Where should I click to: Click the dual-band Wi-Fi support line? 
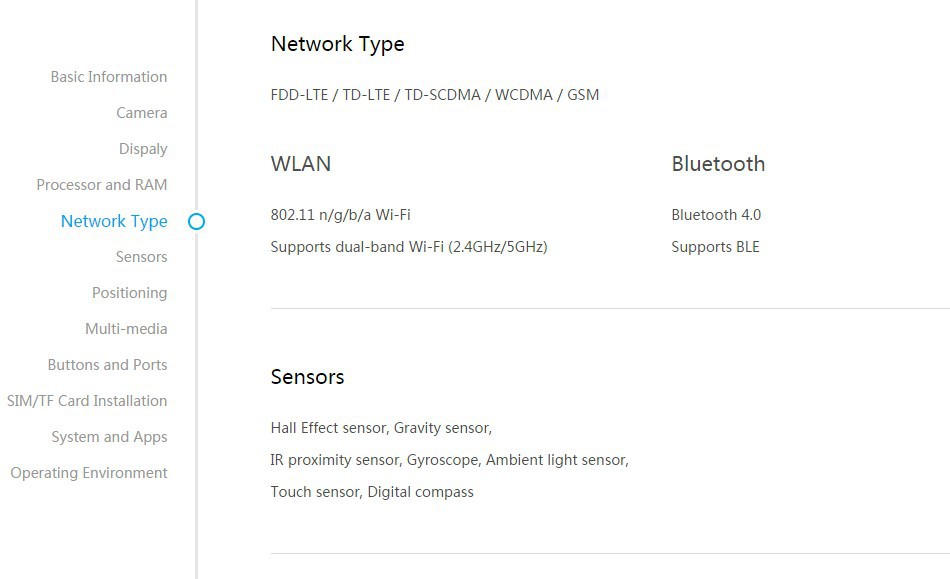[x=408, y=247]
